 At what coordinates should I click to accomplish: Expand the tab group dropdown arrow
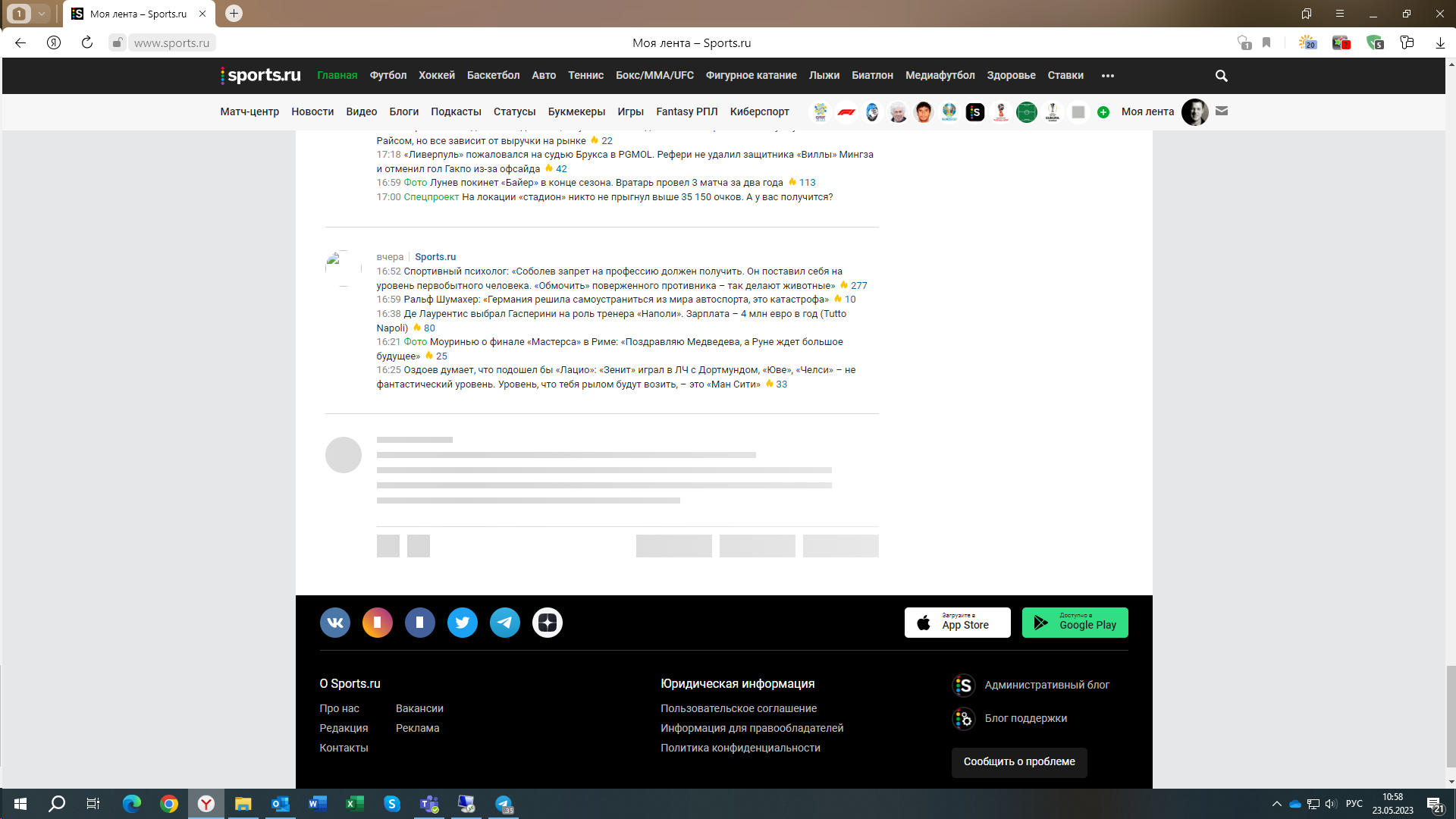[42, 14]
